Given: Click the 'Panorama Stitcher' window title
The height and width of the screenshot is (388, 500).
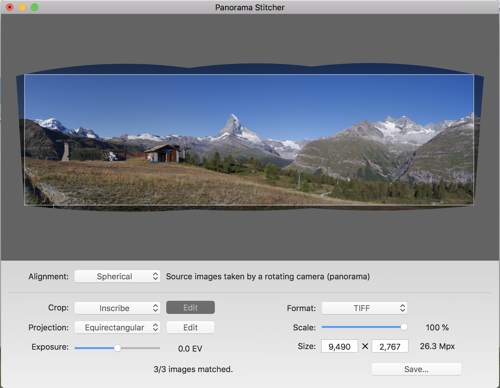Looking at the screenshot, I should tap(250, 7).
